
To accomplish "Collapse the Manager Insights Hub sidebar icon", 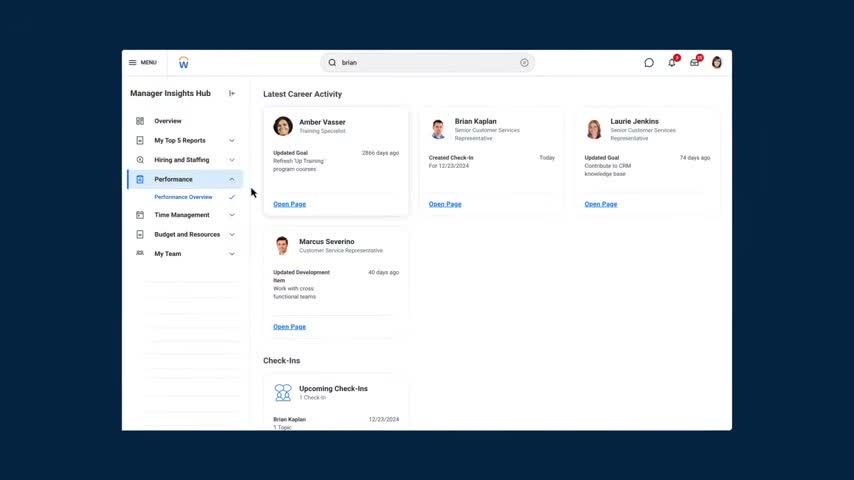I will tap(232, 93).
